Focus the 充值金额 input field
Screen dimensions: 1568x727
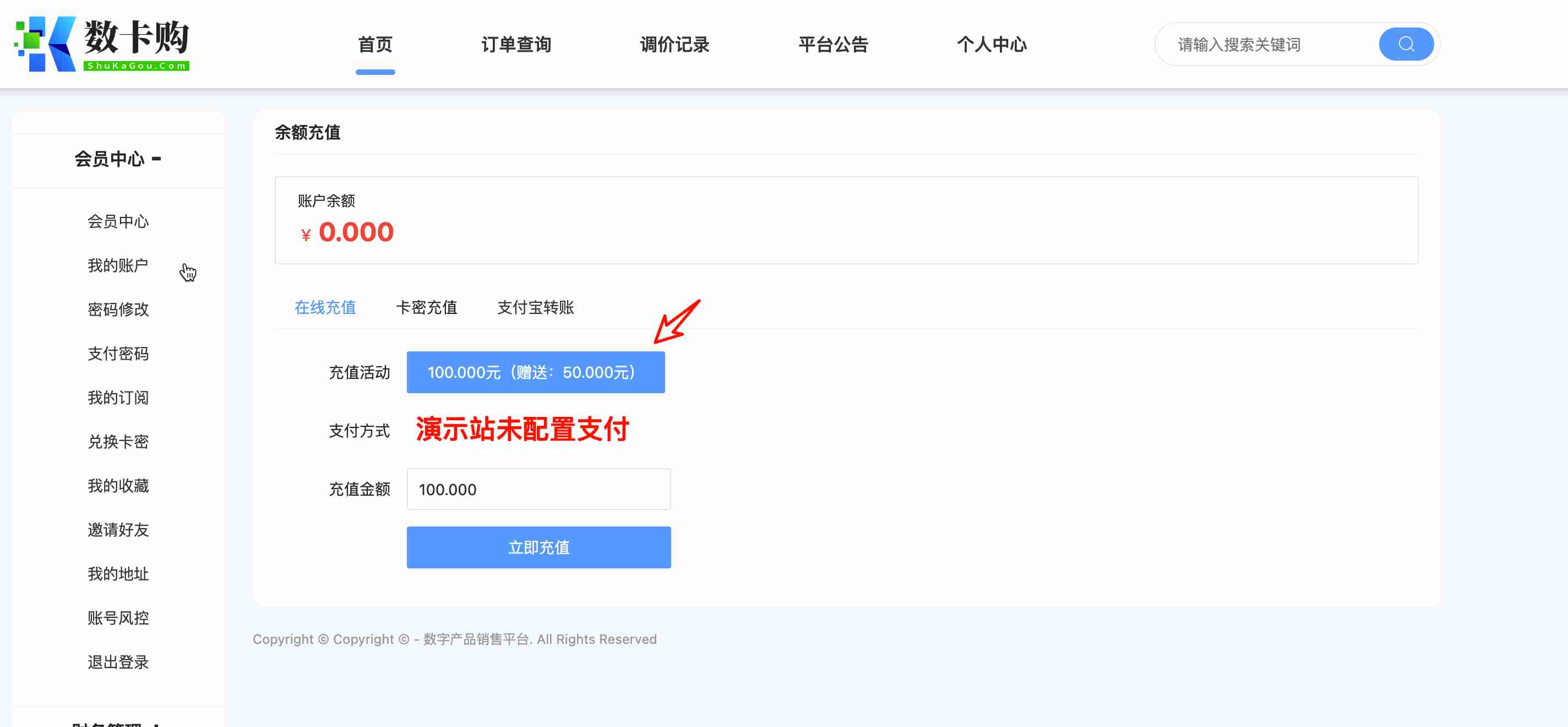[538, 489]
